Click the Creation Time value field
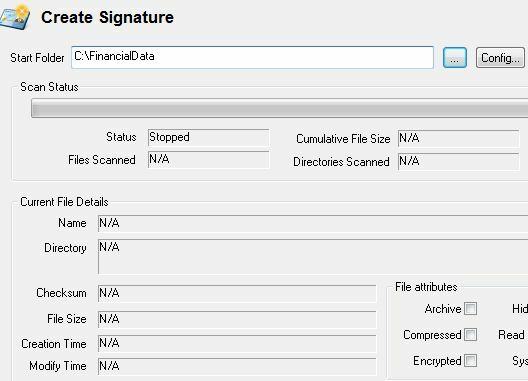The height and width of the screenshot is (381, 528). [x=237, y=344]
